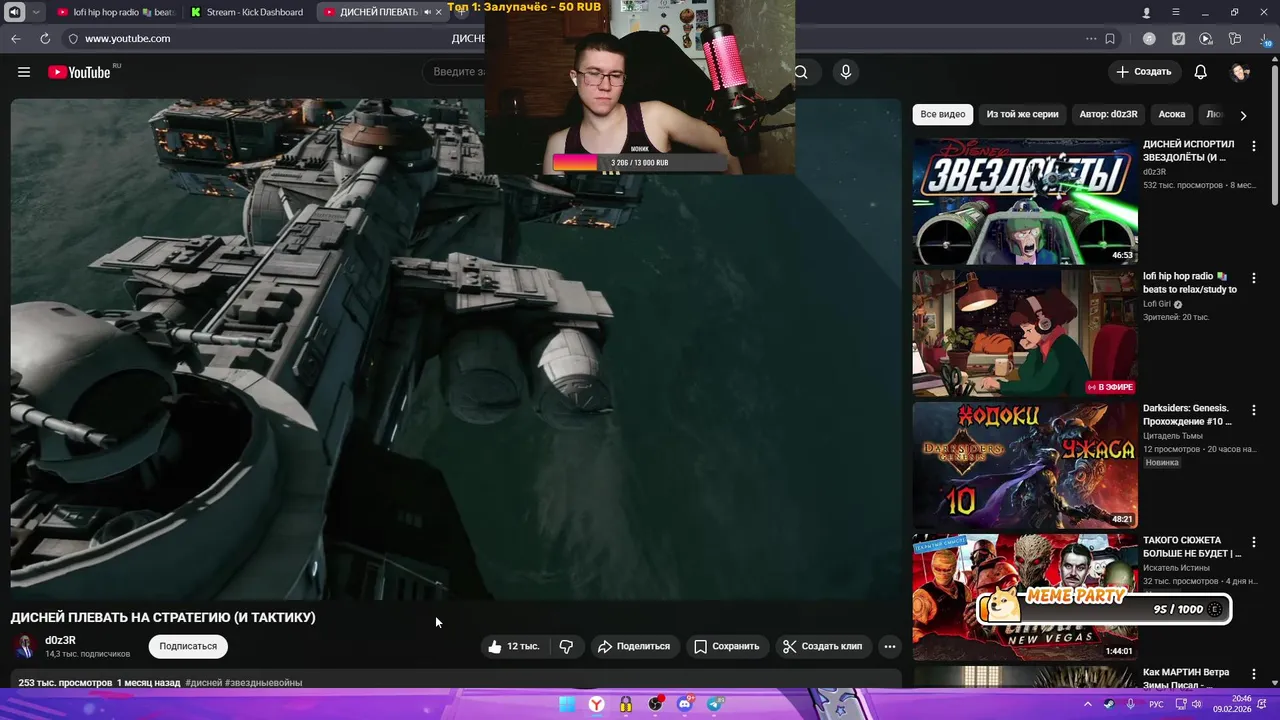Open YouTube notifications bell
Image resolution: width=1280 pixels, height=720 pixels.
tap(1200, 72)
